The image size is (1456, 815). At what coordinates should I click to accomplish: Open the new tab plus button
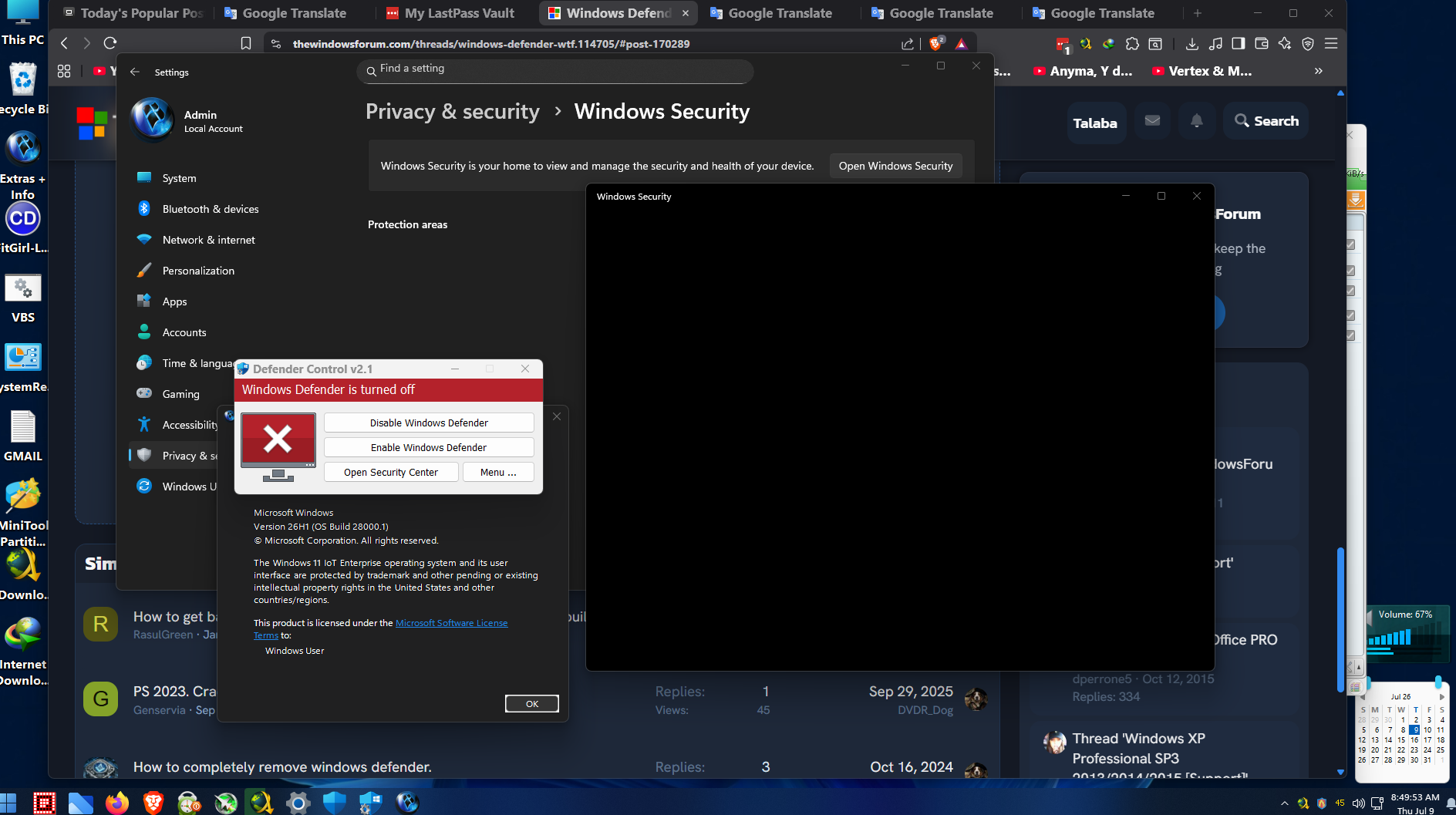(x=1198, y=13)
